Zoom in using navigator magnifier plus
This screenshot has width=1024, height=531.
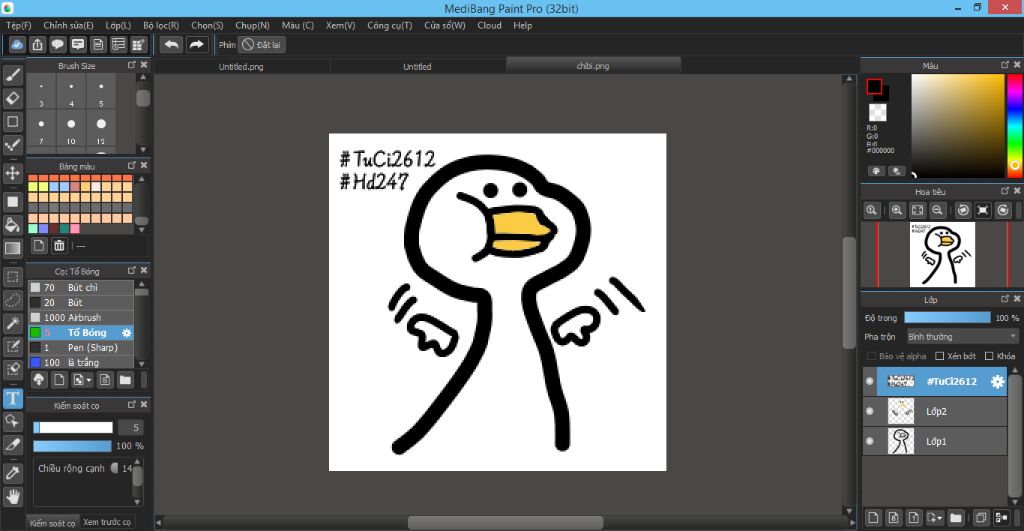pos(897,210)
